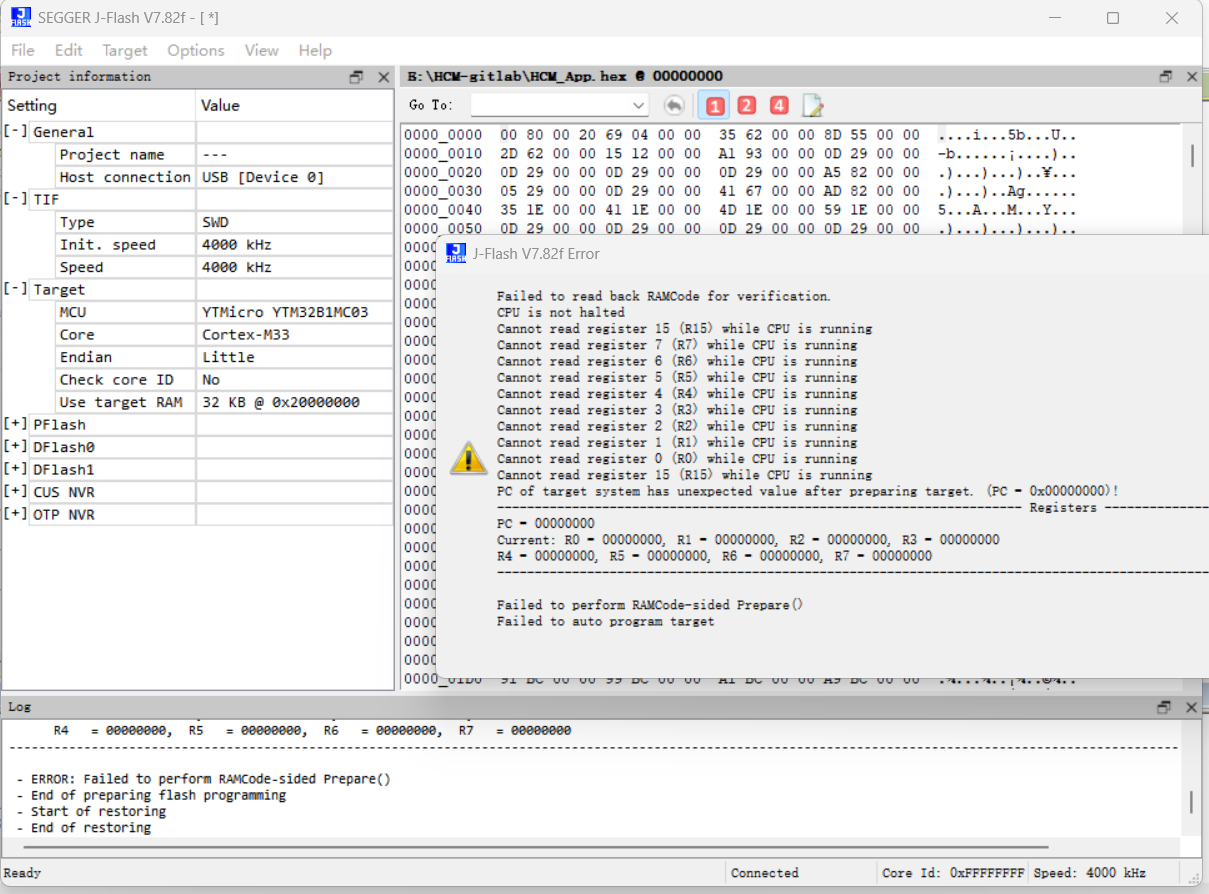Screen dimensions: 1209x894
Task: Open the Help menu
Action: pos(315,50)
